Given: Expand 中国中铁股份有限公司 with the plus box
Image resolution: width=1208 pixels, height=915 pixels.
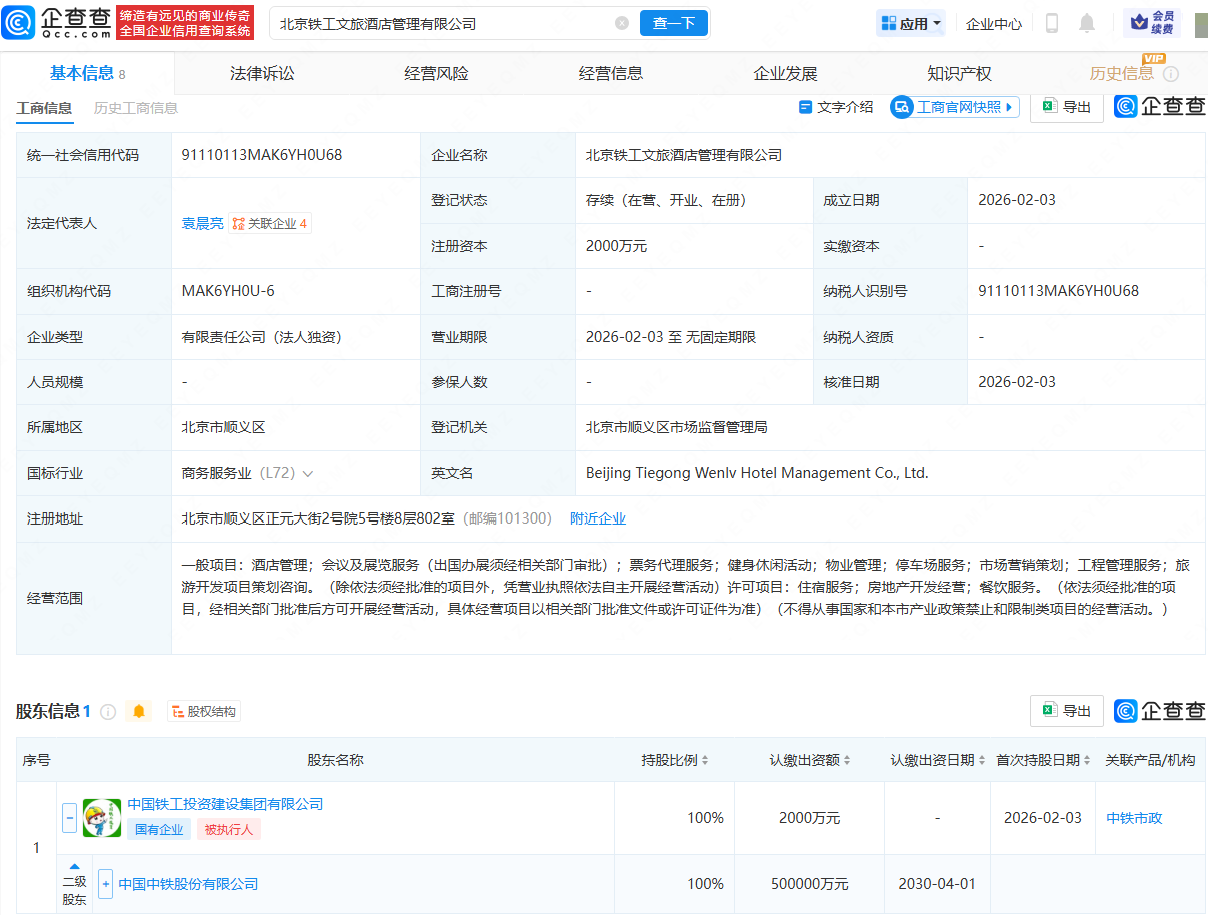Looking at the screenshot, I should (105, 884).
